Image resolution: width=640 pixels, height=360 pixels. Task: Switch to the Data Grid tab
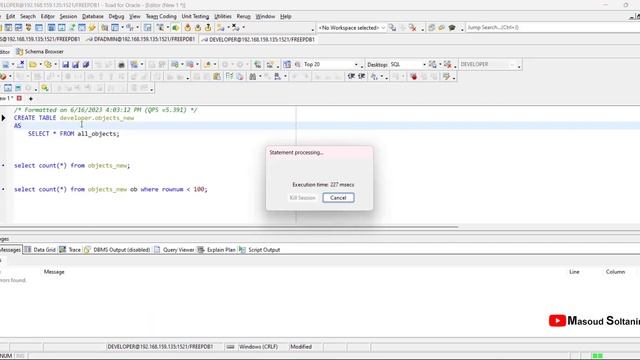[40, 250]
